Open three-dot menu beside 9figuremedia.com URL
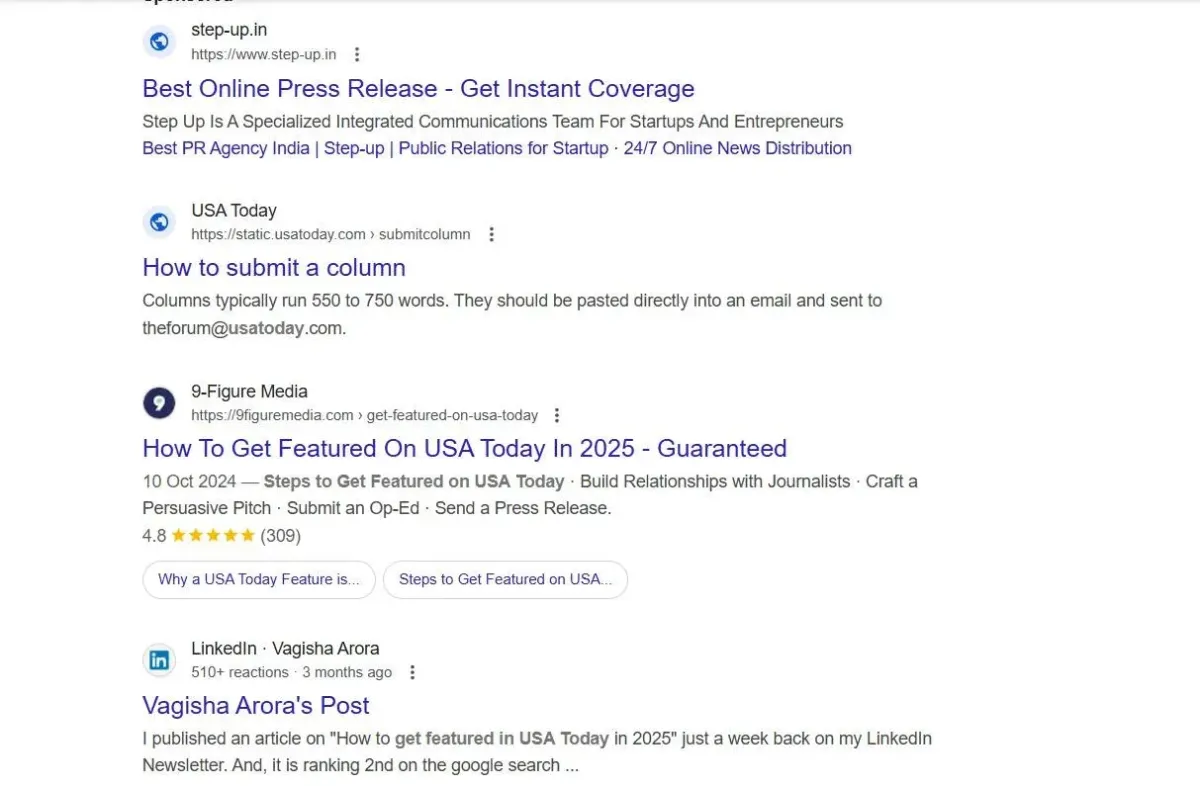This screenshot has height=786, width=1200. pos(558,415)
